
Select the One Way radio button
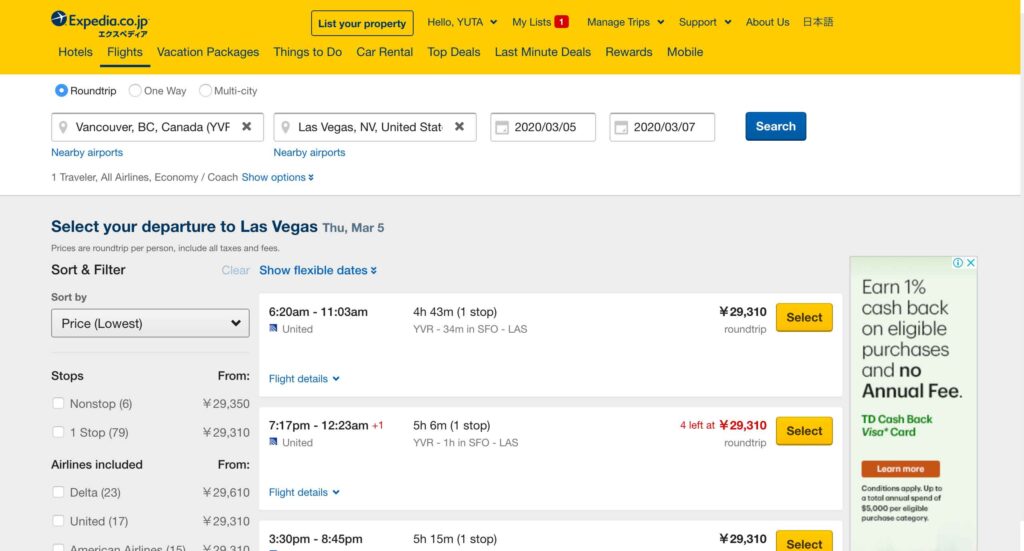(135, 91)
